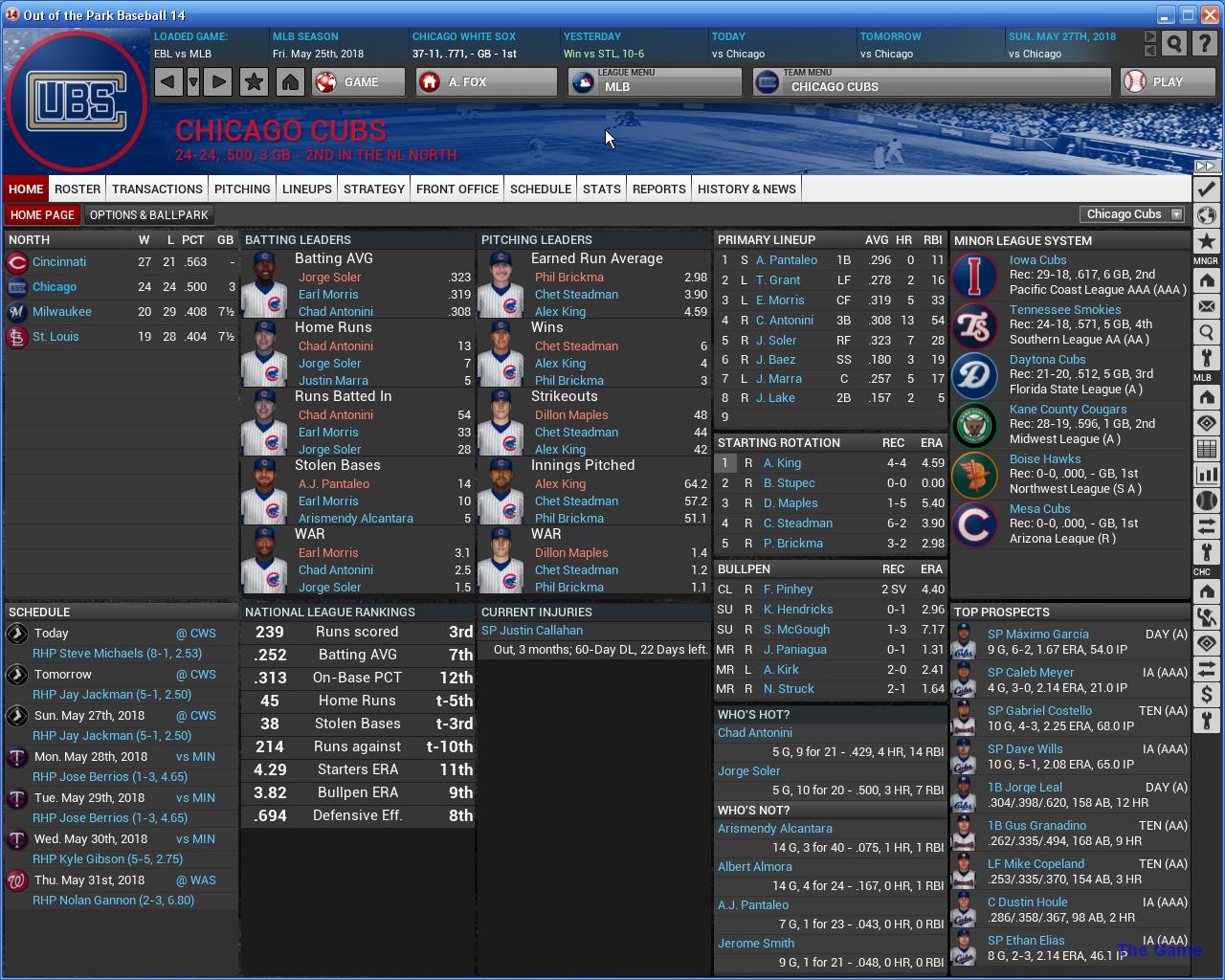Open the home icon under MLB

coord(1206,397)
